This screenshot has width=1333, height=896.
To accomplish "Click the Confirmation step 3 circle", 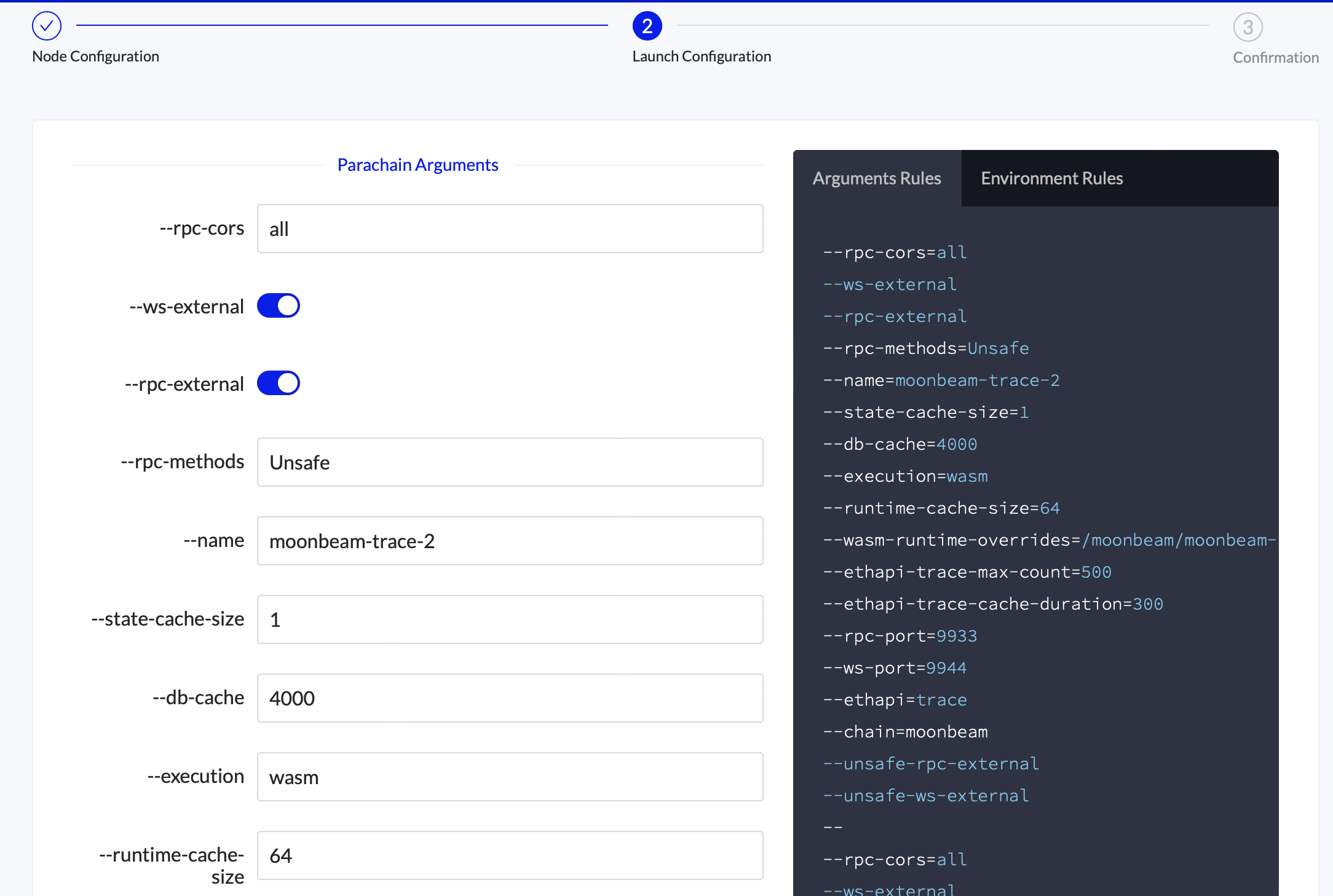I will (x=1247, y=26).
